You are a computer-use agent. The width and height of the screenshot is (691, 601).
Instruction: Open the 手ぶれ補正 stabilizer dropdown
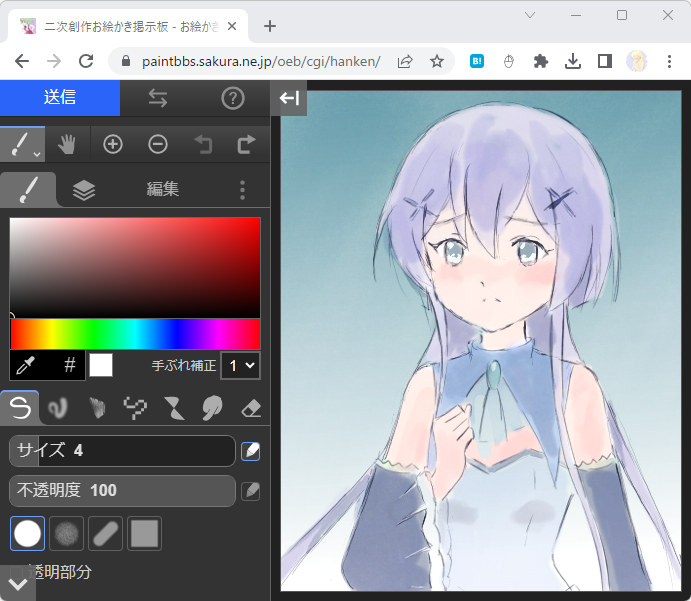point(241,365)
